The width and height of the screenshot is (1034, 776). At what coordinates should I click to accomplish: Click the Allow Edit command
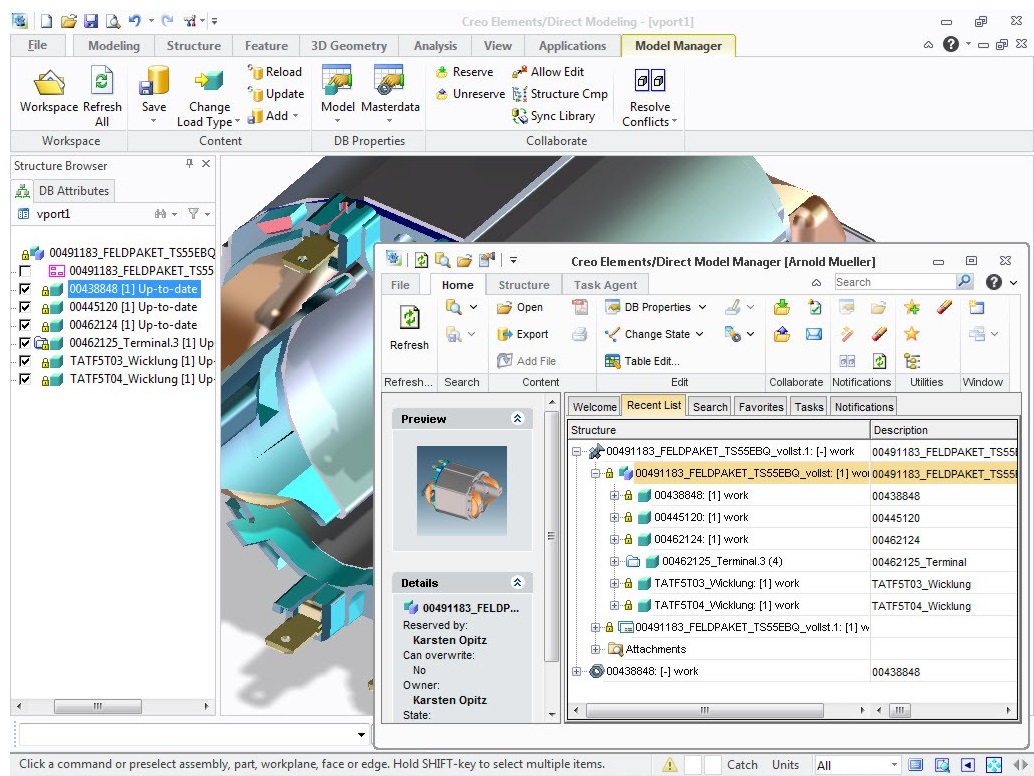(x=549, y=72)
